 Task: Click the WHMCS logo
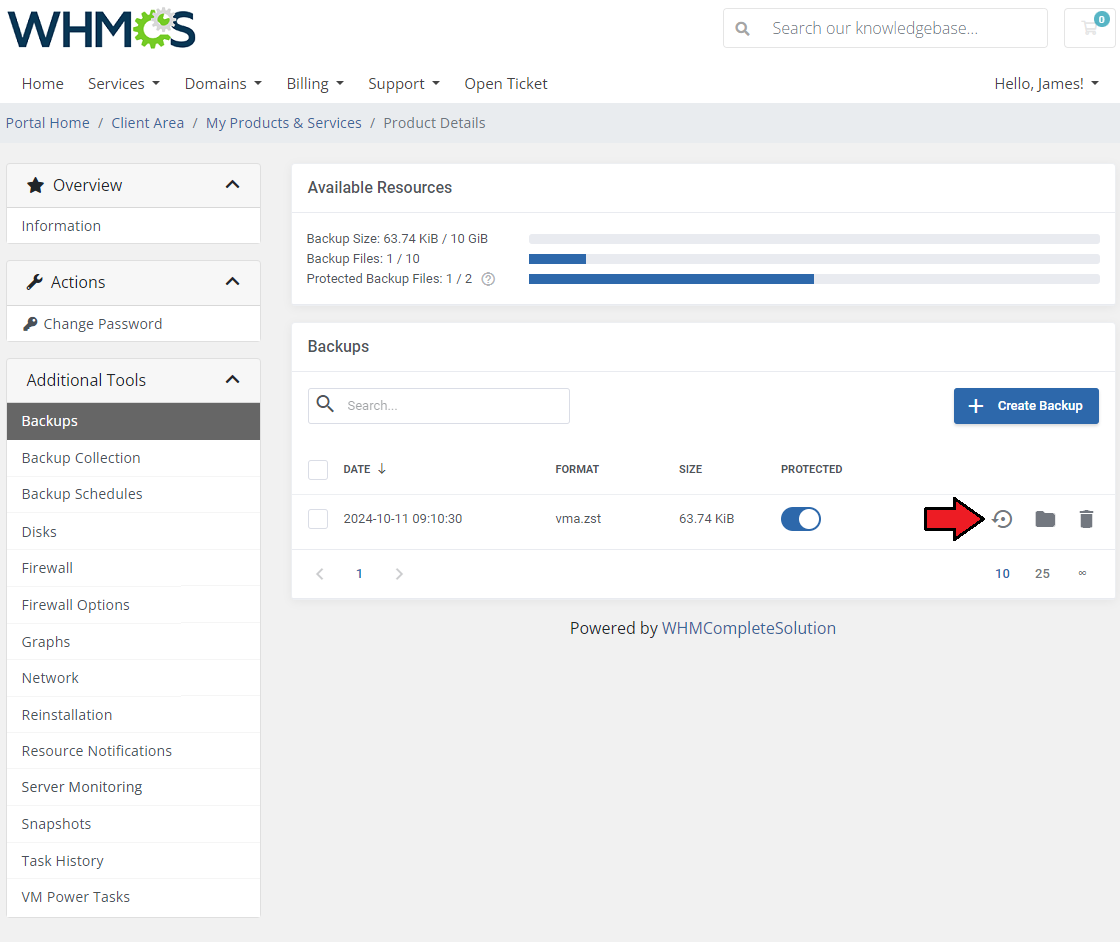point(101,29)
